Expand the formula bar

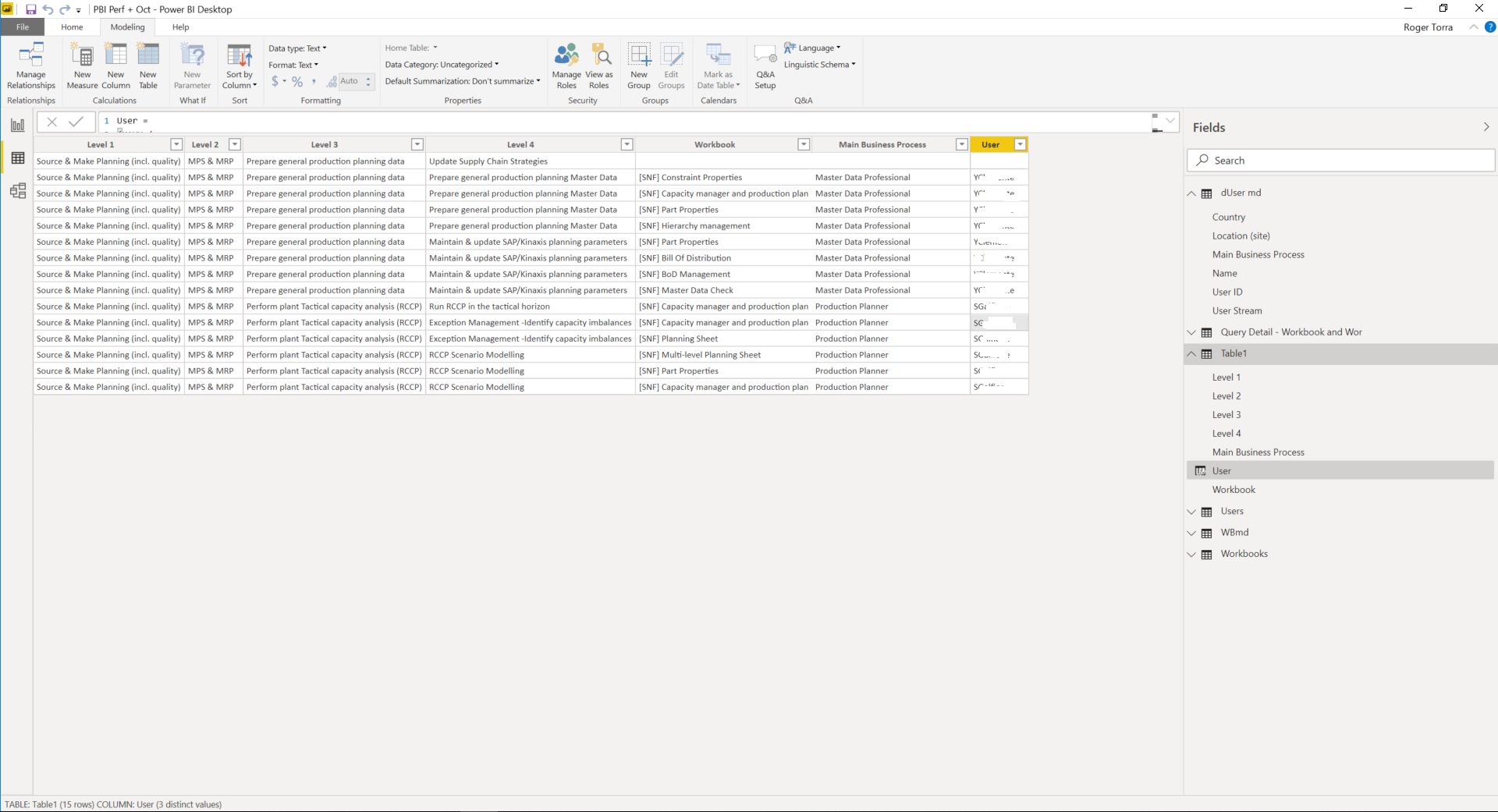point(1170,120)
